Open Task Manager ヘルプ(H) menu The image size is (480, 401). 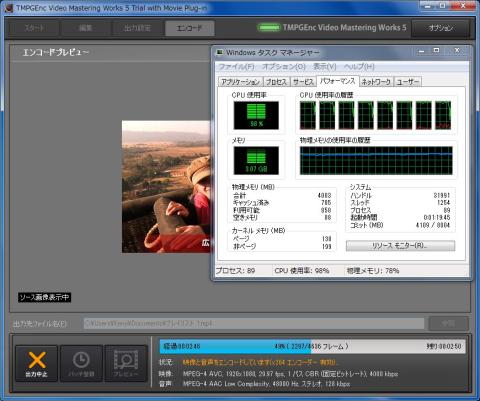pyautogui.click(x=359, y=66)
